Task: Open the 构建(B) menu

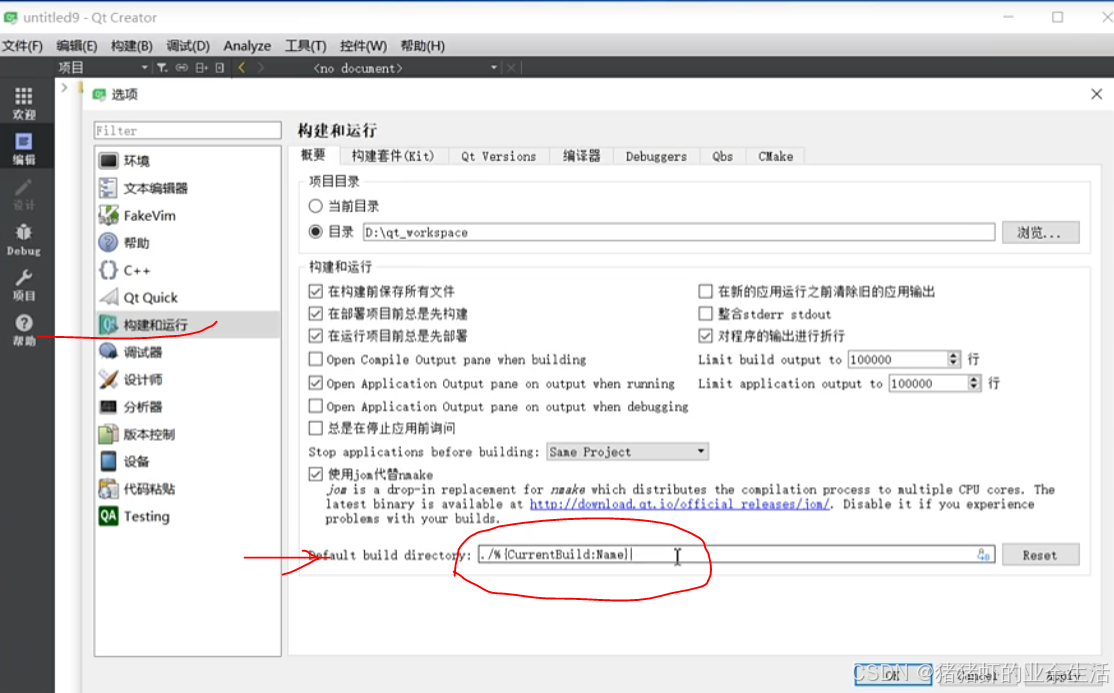Action: (131, 45)
